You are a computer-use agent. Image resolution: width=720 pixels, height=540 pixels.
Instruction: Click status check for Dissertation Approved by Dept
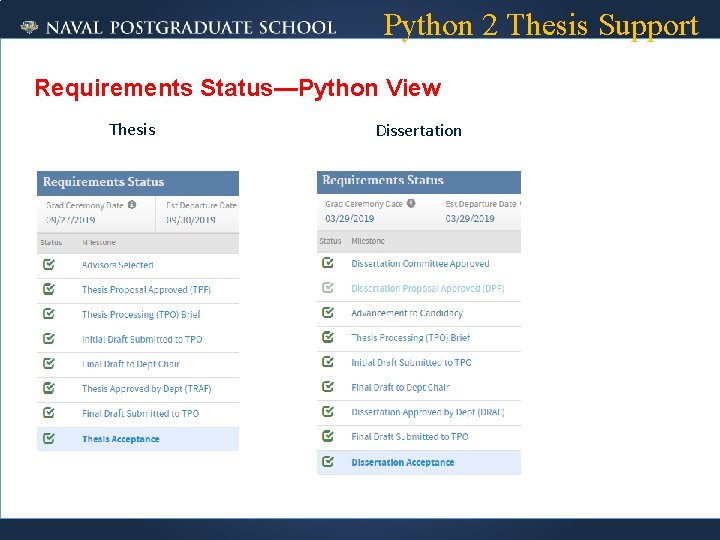tap(328, 411)
